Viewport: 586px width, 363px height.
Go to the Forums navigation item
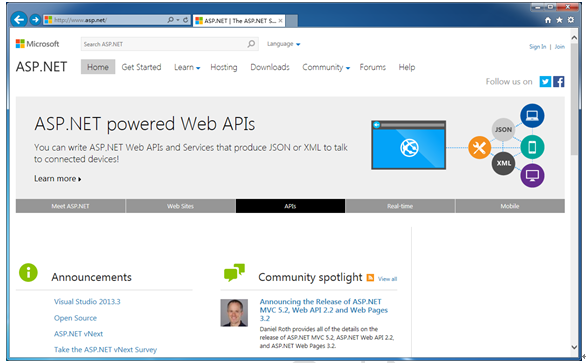tap(373, 67)
